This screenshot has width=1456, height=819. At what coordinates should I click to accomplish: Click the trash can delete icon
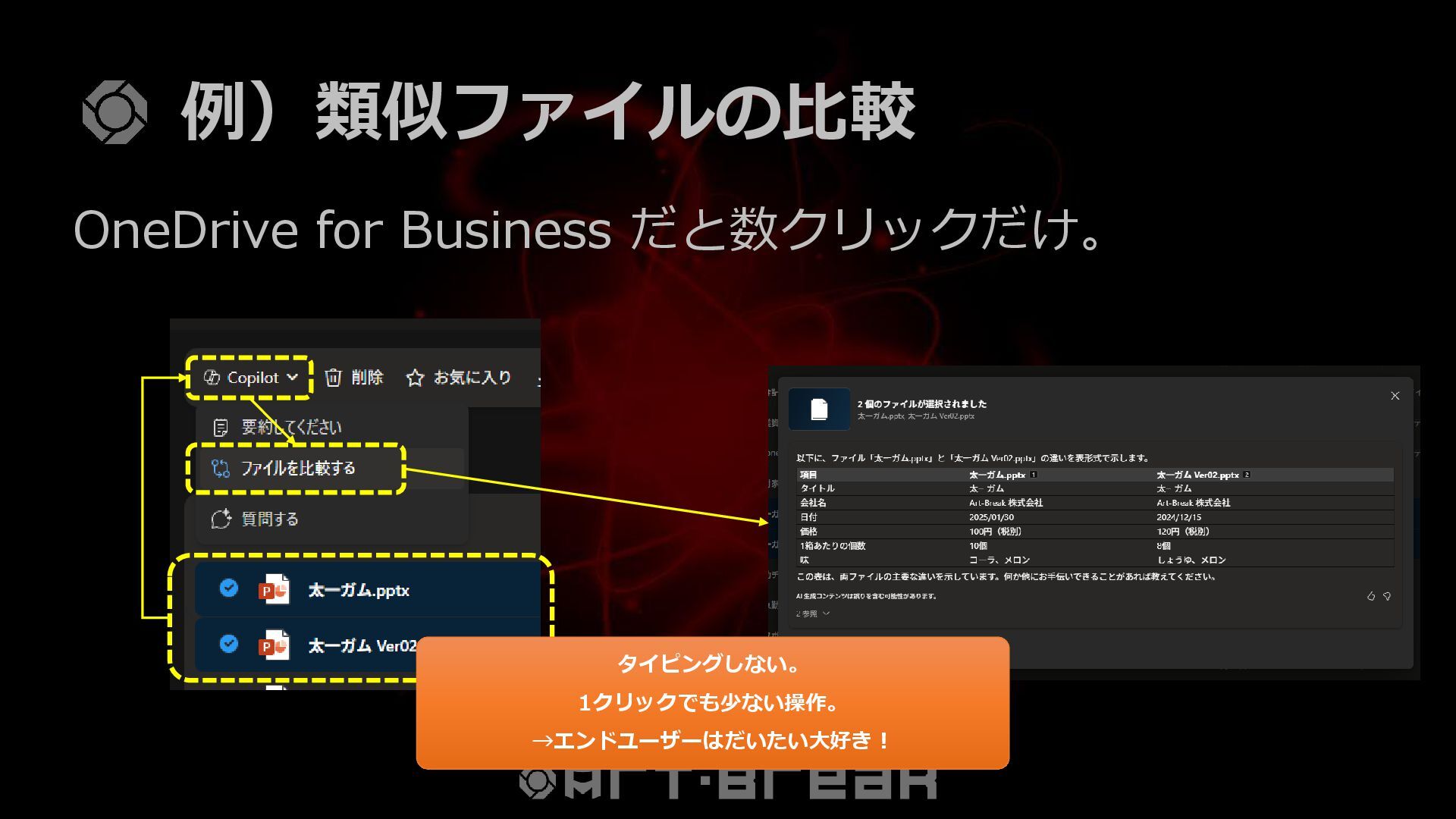click(x=334, y=378)
